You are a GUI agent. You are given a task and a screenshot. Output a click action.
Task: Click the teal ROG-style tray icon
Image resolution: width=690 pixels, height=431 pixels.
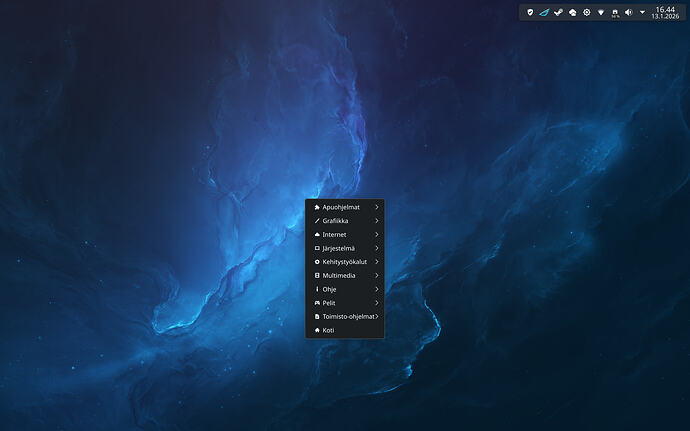544,12
